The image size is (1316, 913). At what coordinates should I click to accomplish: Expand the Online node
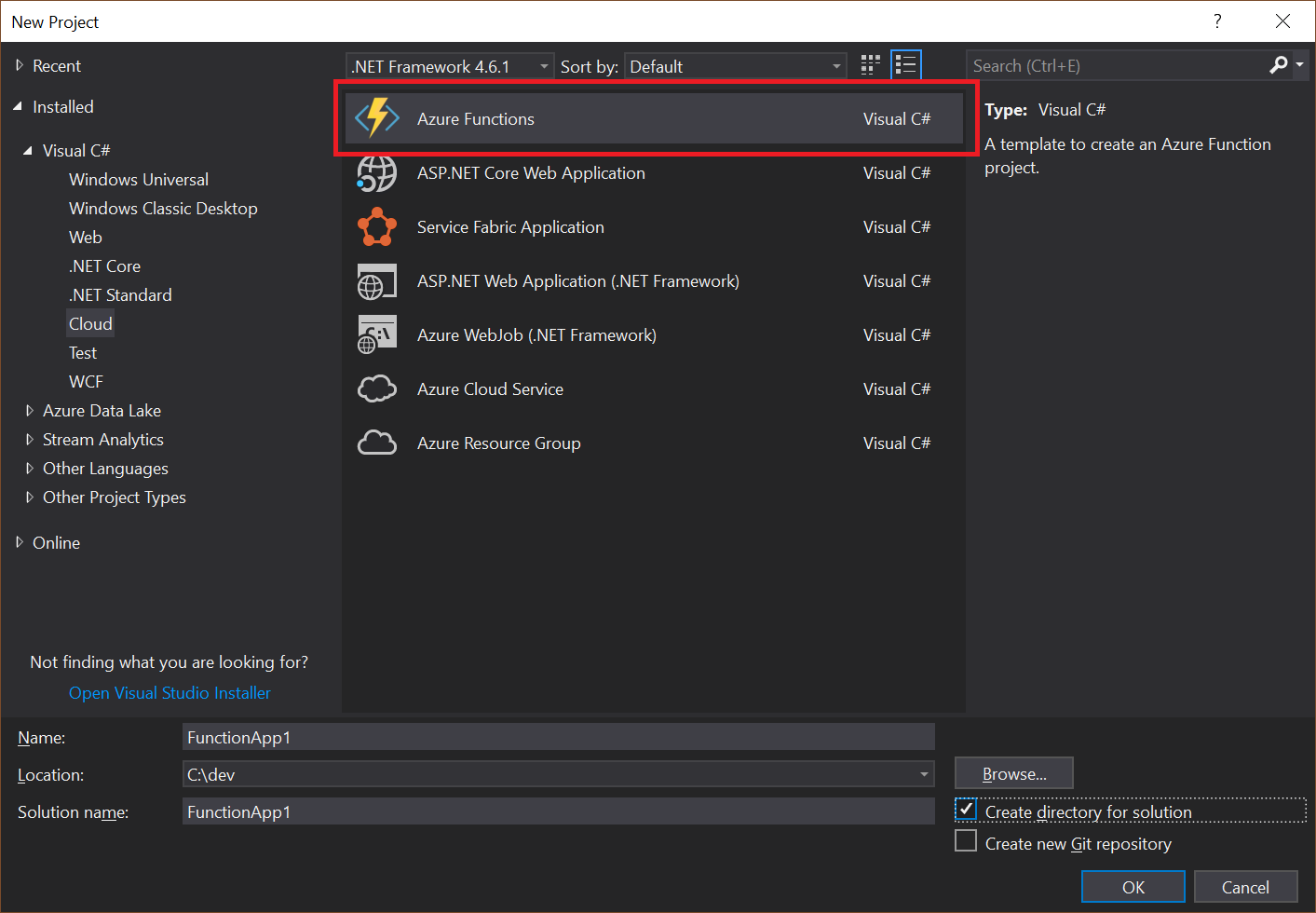click(x=20, y=542)
